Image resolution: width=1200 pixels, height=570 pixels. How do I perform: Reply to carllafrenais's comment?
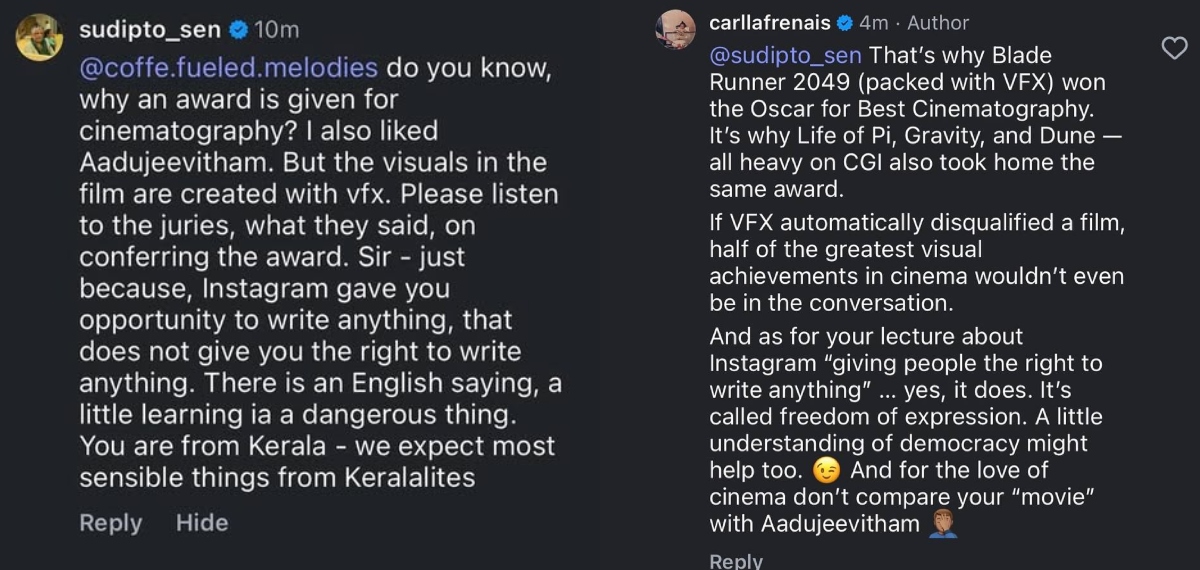point(735,561)
